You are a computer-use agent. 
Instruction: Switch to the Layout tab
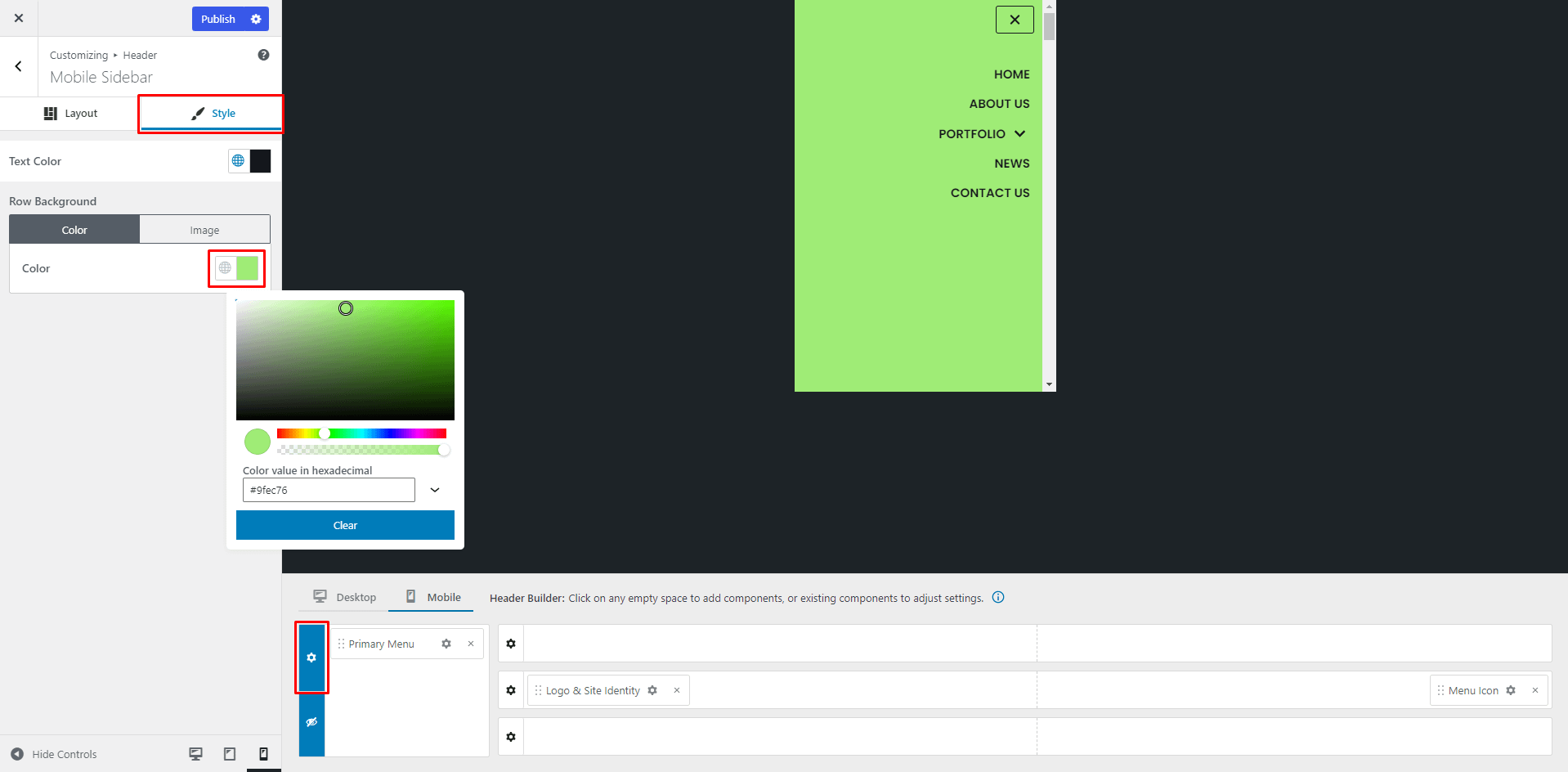(x=70, y=114)
